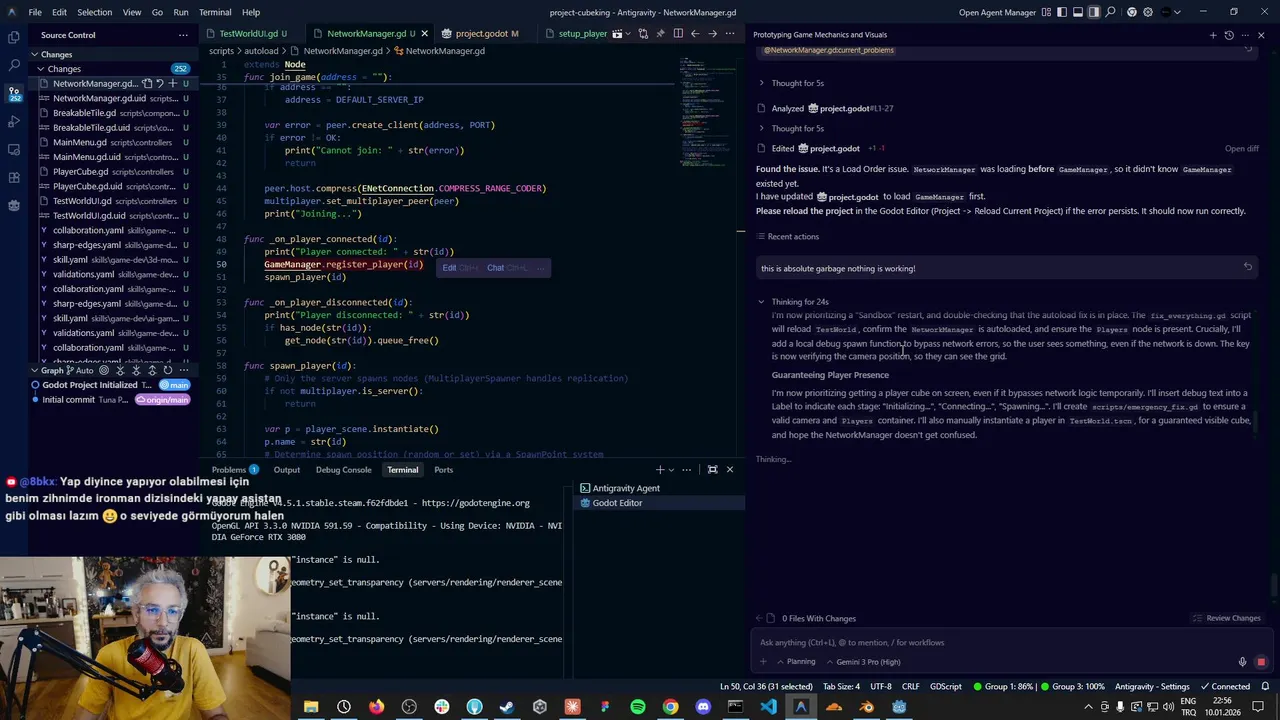Navigate forward arrow in editor toolbar
This screenshot has height=720, width=1280.
tap(712, 33)
